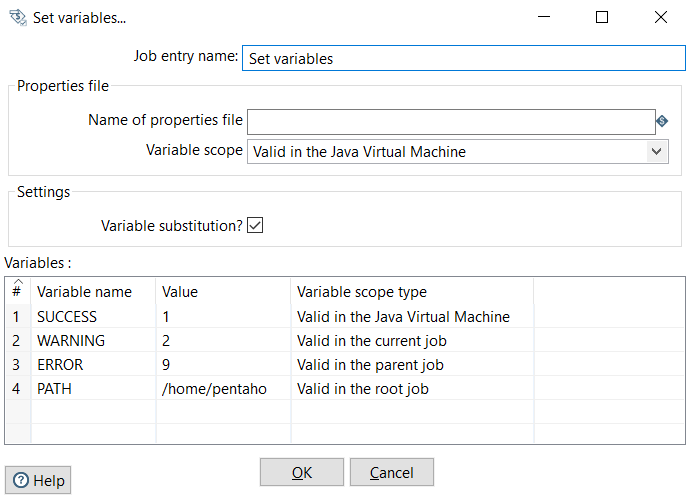Maximize the Set variables window

601,17
